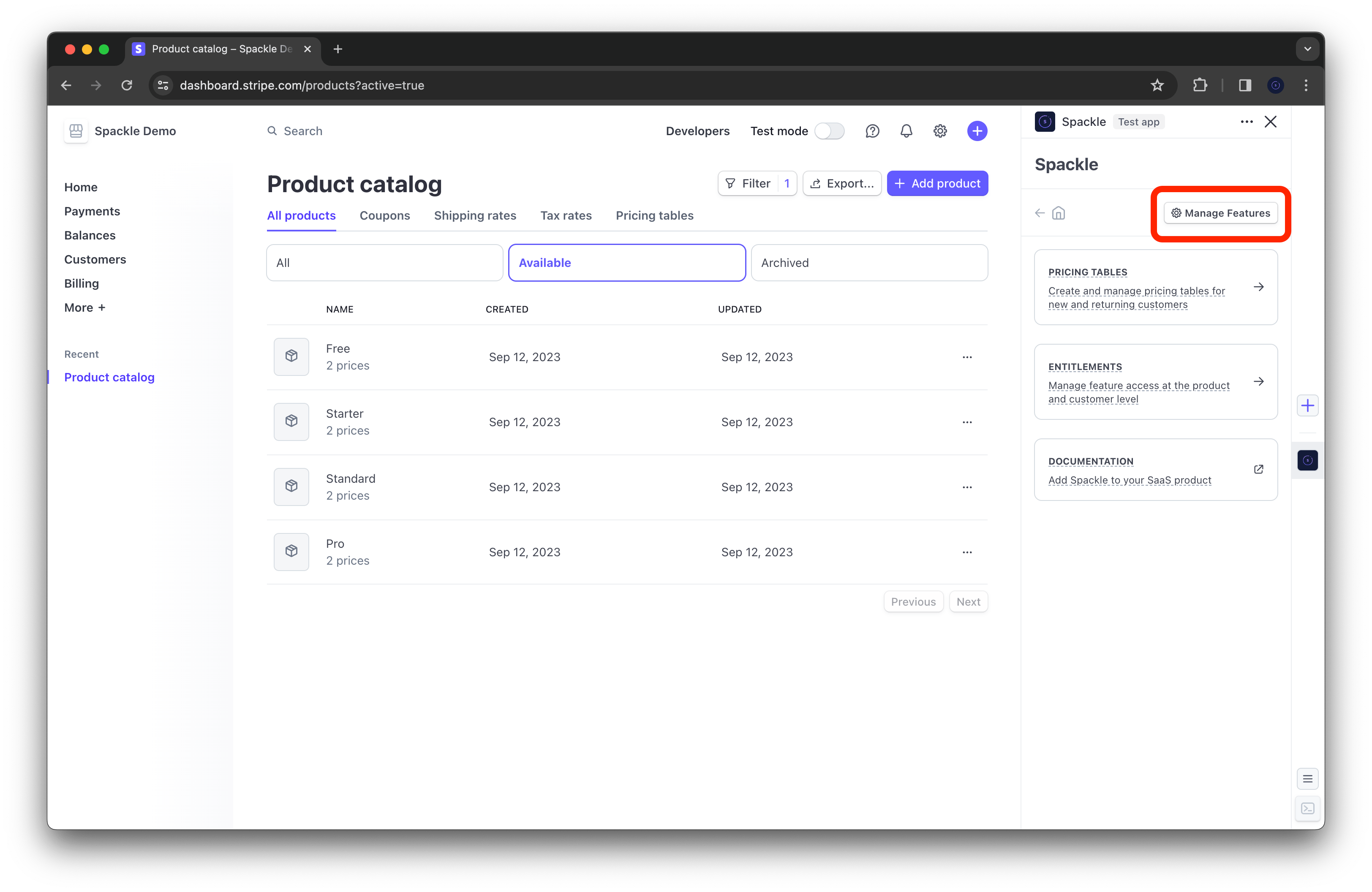Image resolution: width=1372 pixels, height=892 pixels.
Task: Switch to the Pricing tables tab
Action: coord(654,215)
